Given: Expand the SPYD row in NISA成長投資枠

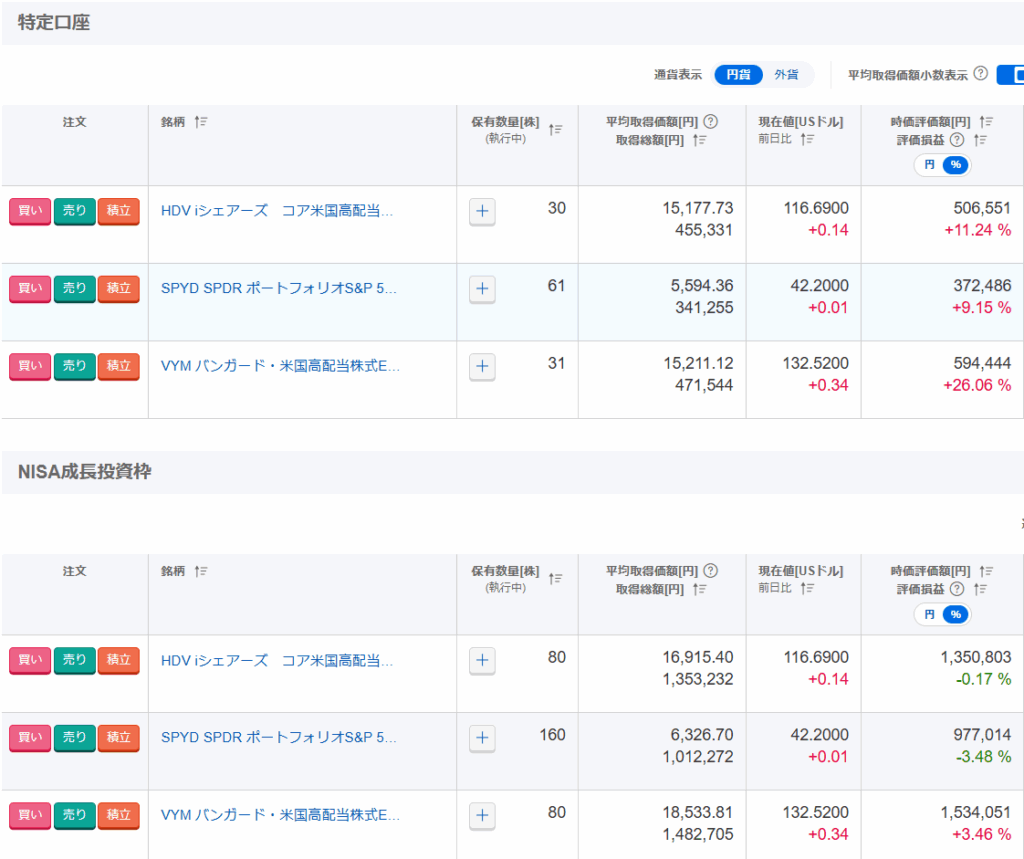Looking at the screenshot, I should click(482, 738).
